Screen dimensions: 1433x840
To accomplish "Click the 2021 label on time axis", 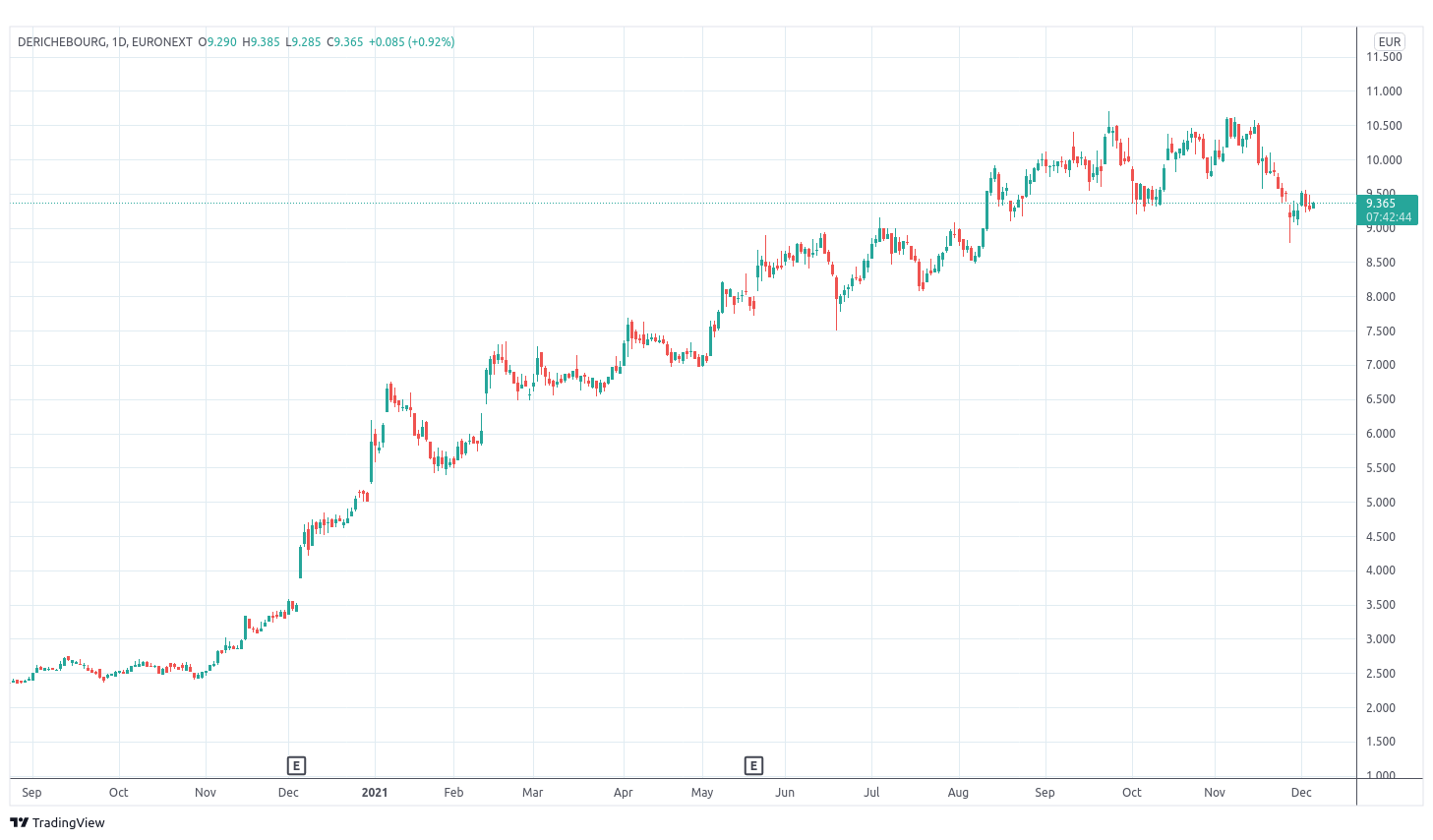I will [x=375, y=792].
